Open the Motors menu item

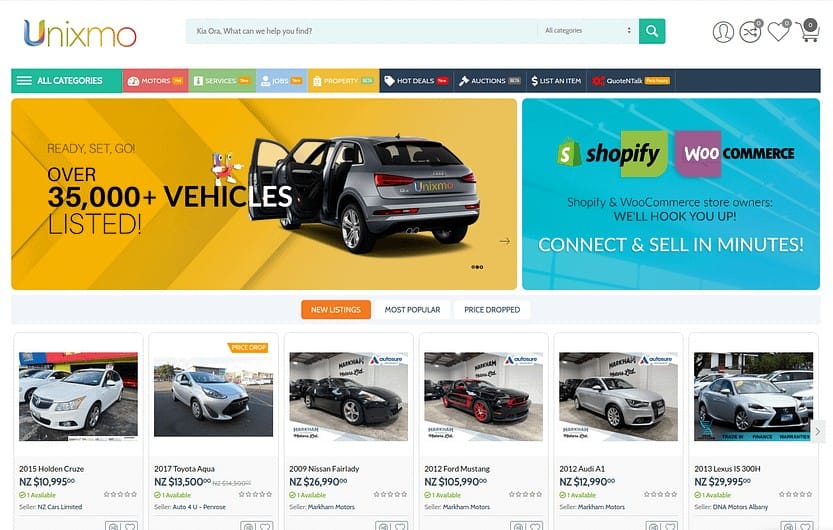pyautogui.click(x=155, y=81)
